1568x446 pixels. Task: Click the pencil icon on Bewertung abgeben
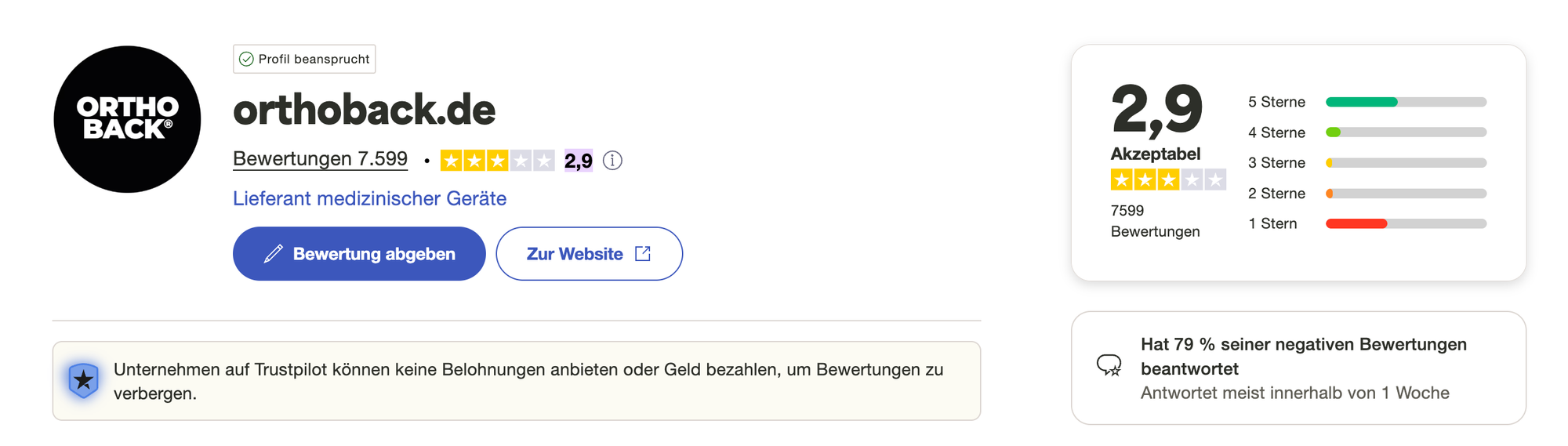(x=273, y=254)
